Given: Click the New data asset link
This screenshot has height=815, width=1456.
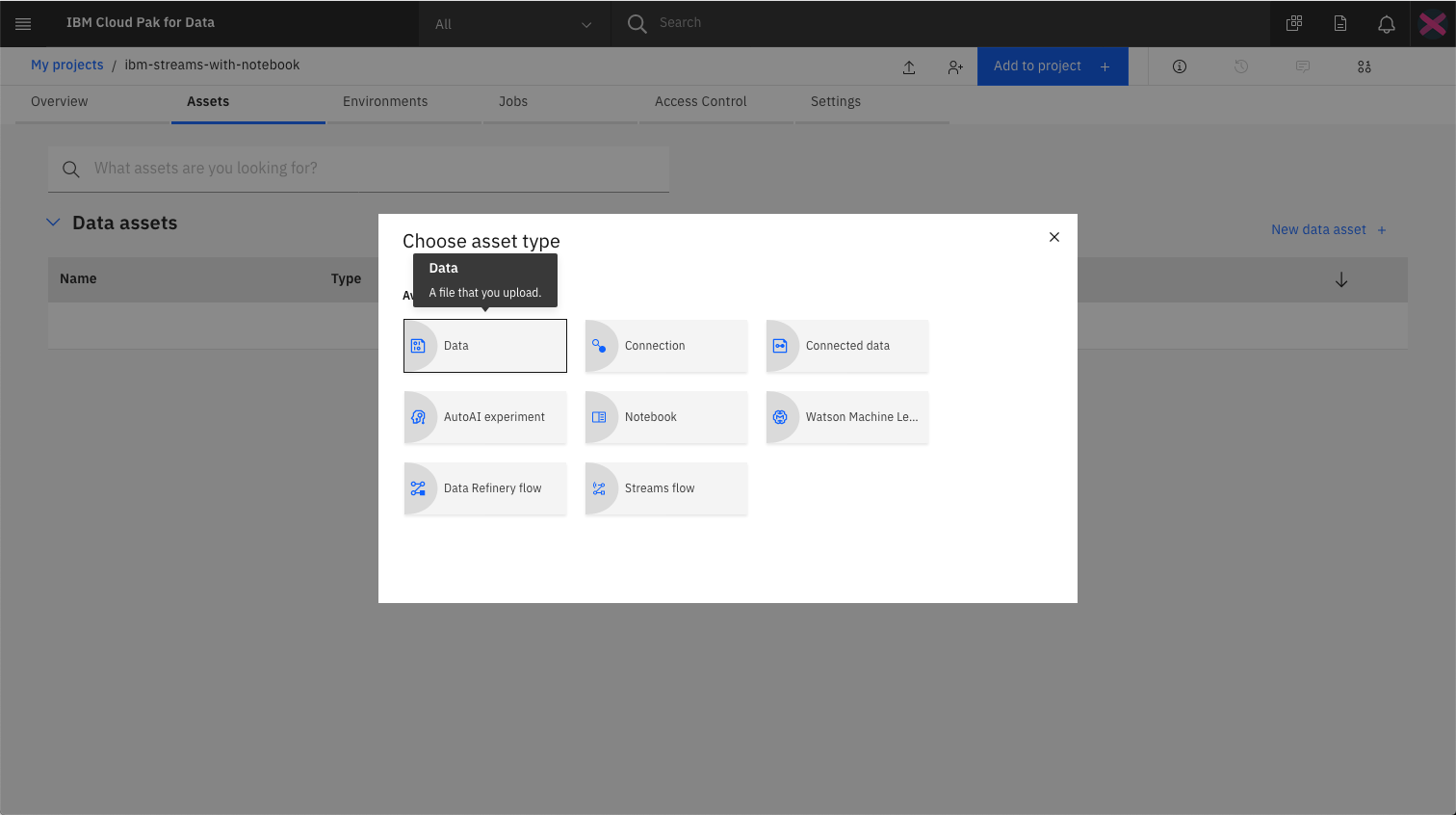Looking at the screenshot, I should pyautogui.click(x=1329, y=229).
